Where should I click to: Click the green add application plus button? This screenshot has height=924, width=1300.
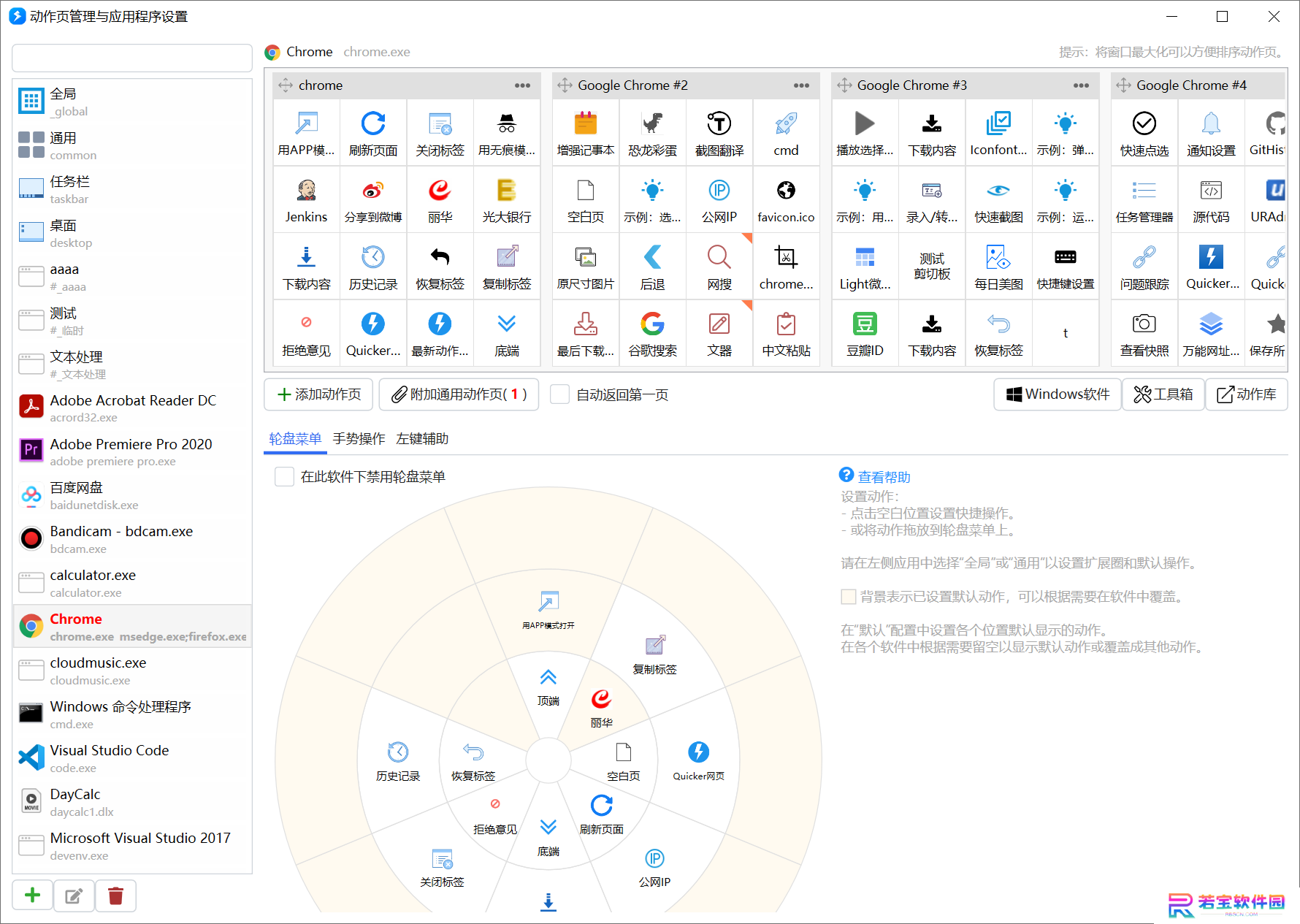(32, 896)
